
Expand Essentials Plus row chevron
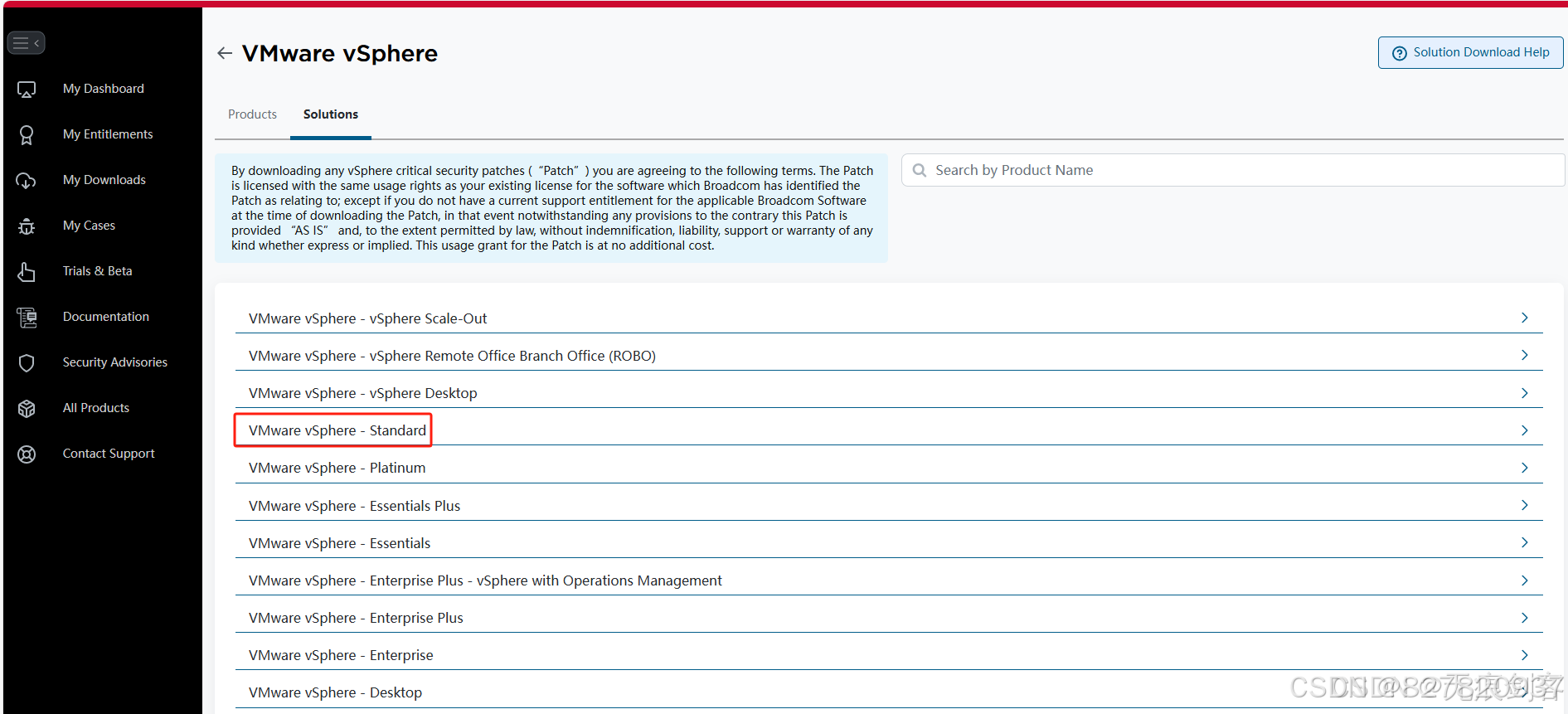[x=1524, y=505]
